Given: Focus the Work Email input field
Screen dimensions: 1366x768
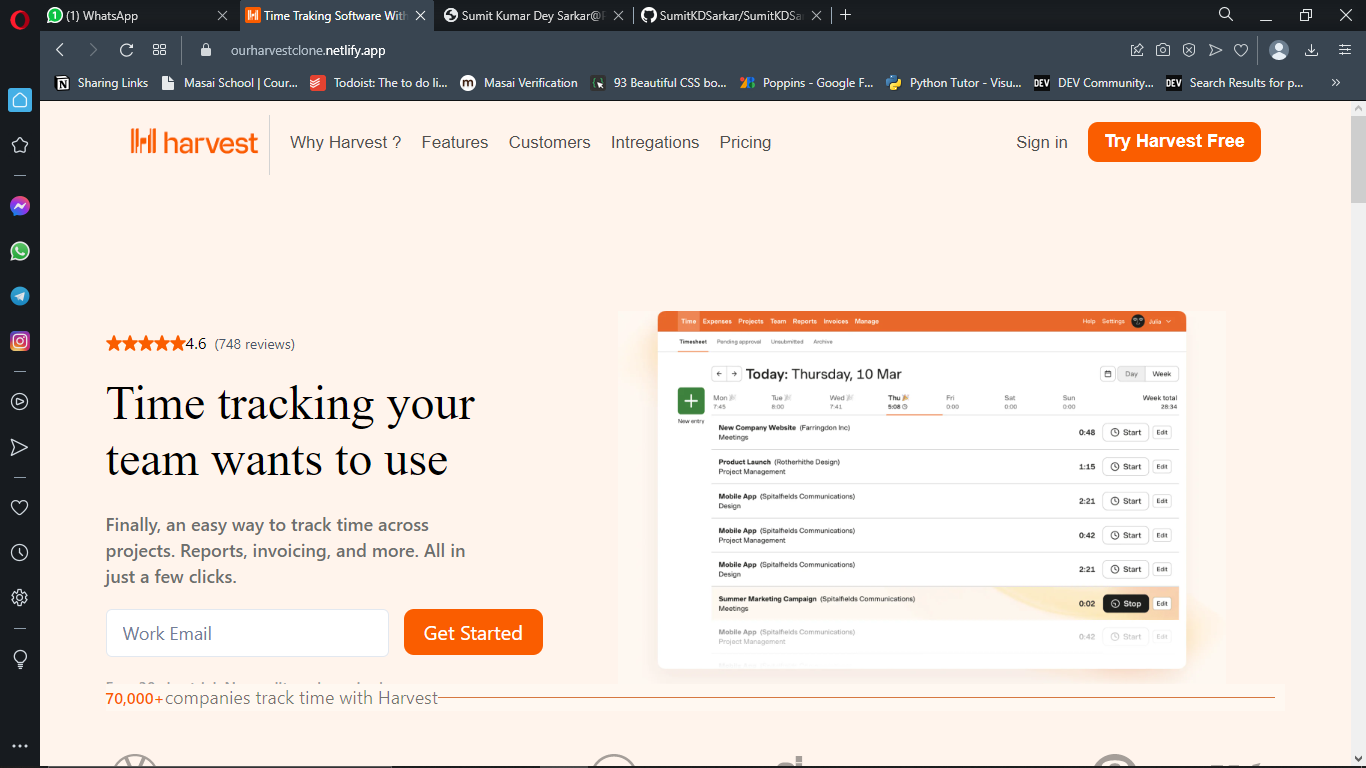Looking at the screenshot, I should pos(247,633).
